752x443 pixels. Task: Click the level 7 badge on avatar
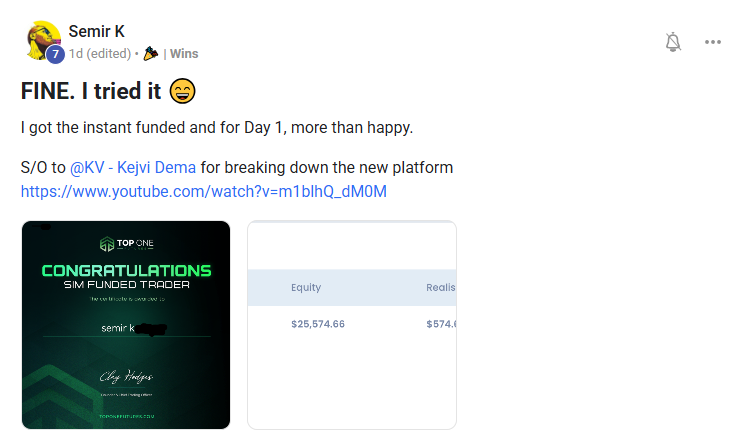56,54
